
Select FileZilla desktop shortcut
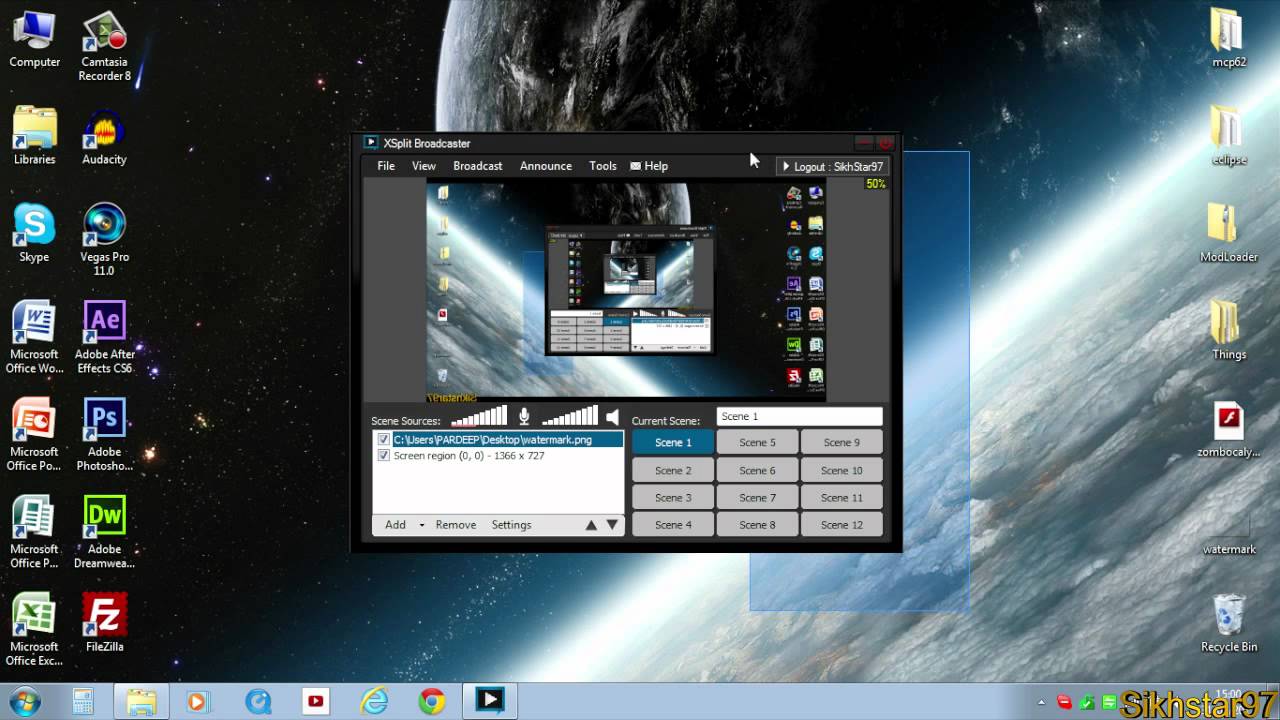coord(104,624)
